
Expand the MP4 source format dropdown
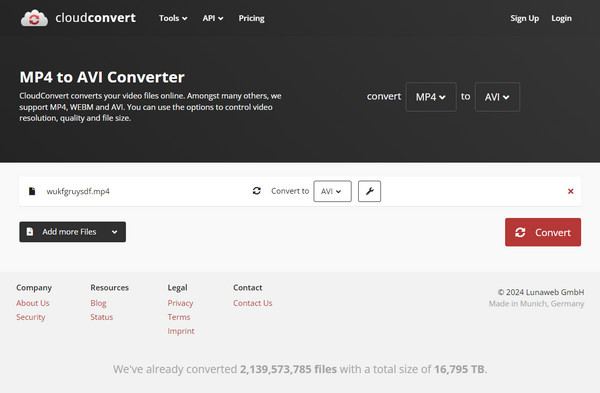point(431,97)
